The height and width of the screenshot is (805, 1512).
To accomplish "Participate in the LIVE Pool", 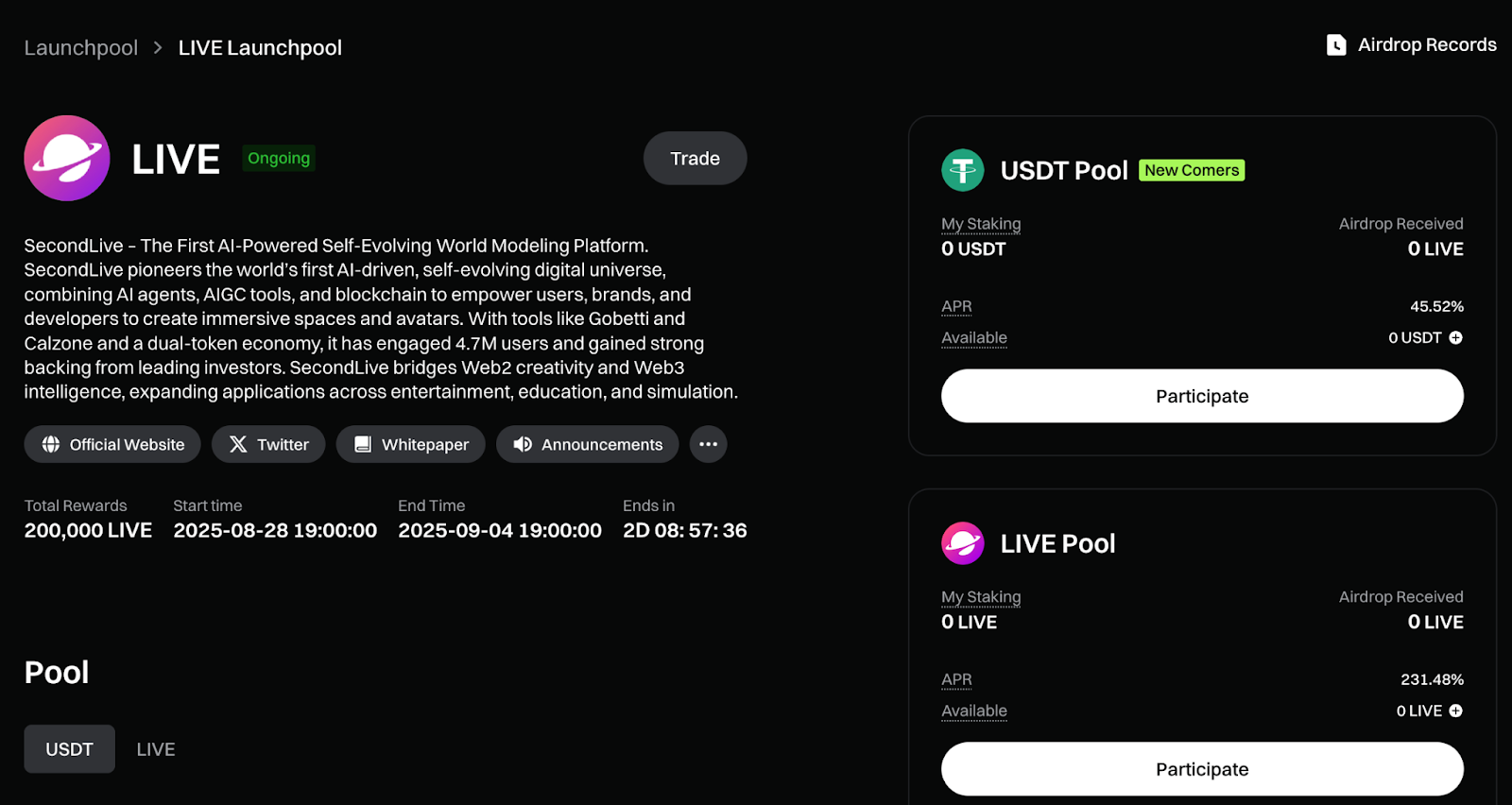I will coord(1202,769).
